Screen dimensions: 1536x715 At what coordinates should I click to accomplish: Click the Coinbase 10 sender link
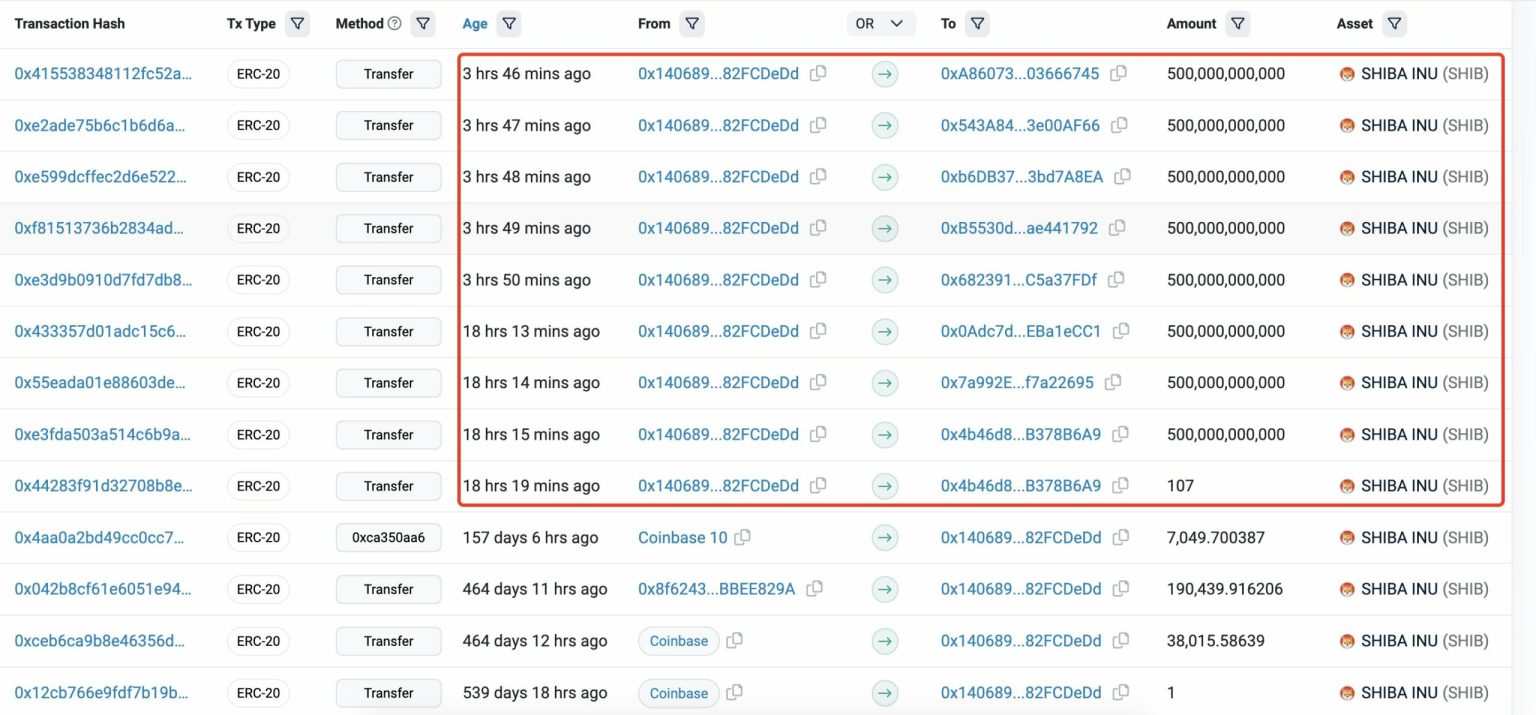682,538
